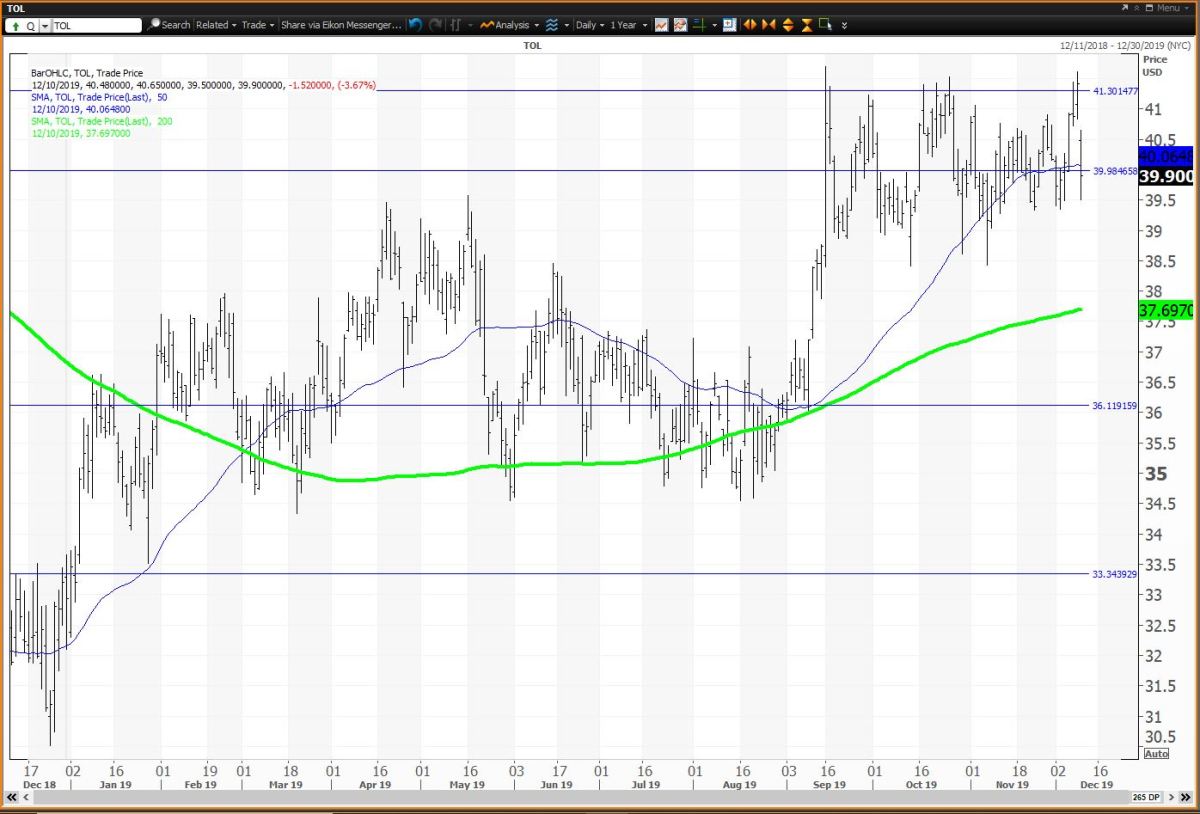This screenshot has height=814, width=1200.
Task: Click the TOL symbol input field
Action: [95, 25]
